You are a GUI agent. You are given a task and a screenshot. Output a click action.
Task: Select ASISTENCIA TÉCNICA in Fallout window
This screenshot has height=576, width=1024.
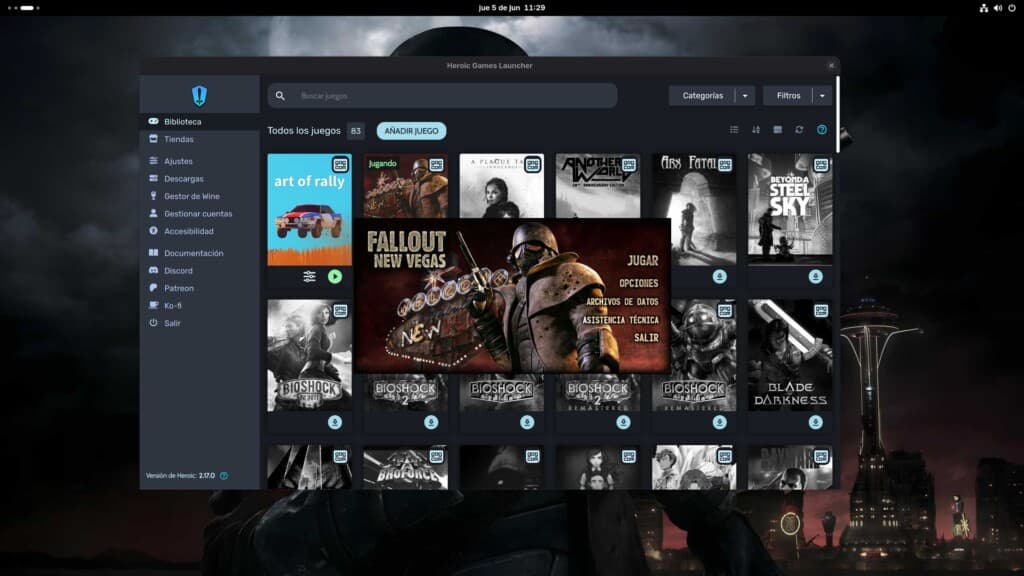click(x=620, y=320)
